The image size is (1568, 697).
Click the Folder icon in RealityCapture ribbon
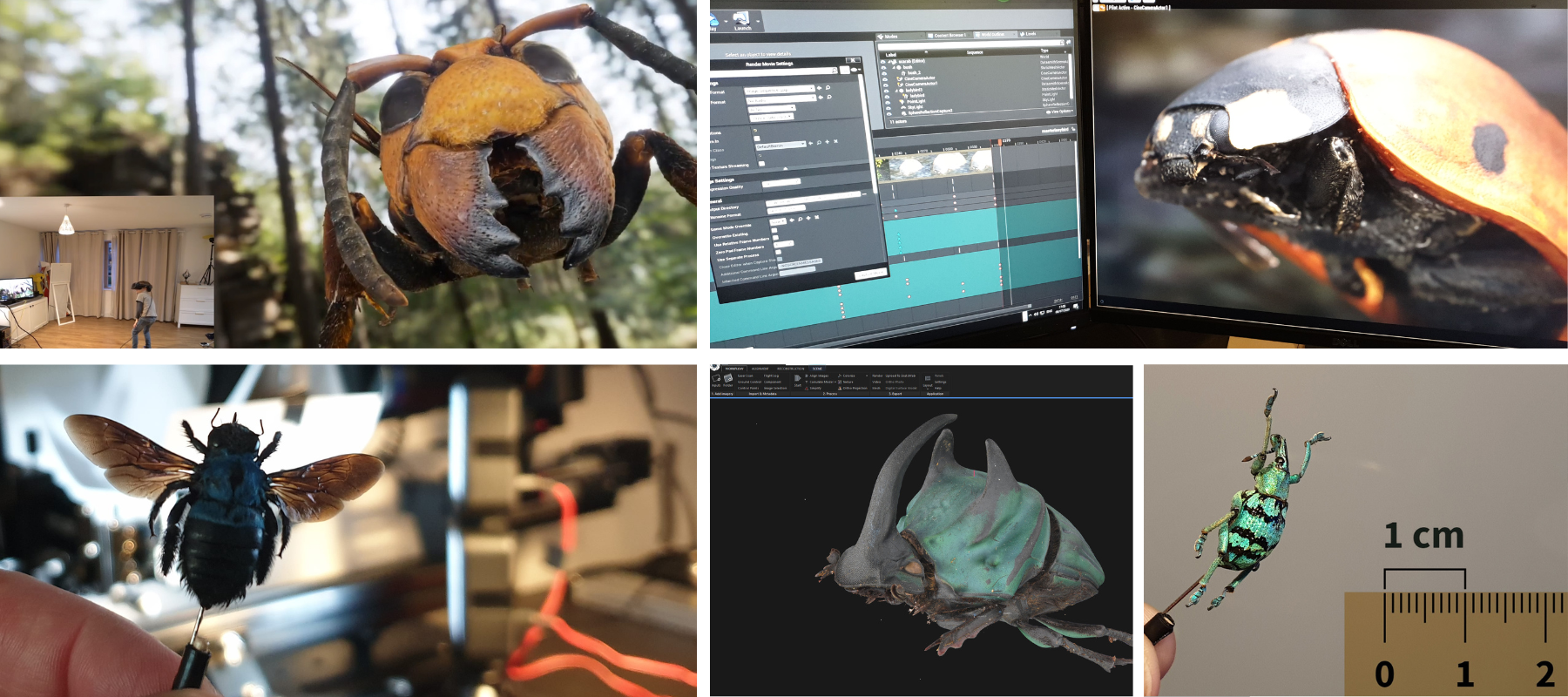pos(728,380)
